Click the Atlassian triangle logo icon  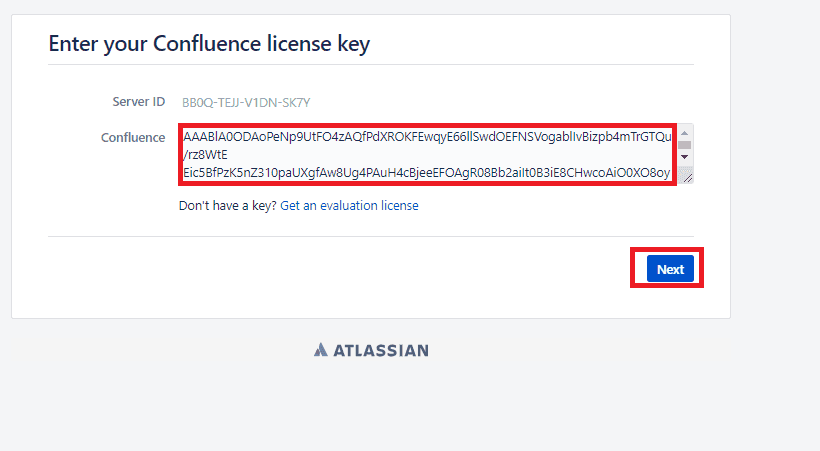tap(320, 350)
